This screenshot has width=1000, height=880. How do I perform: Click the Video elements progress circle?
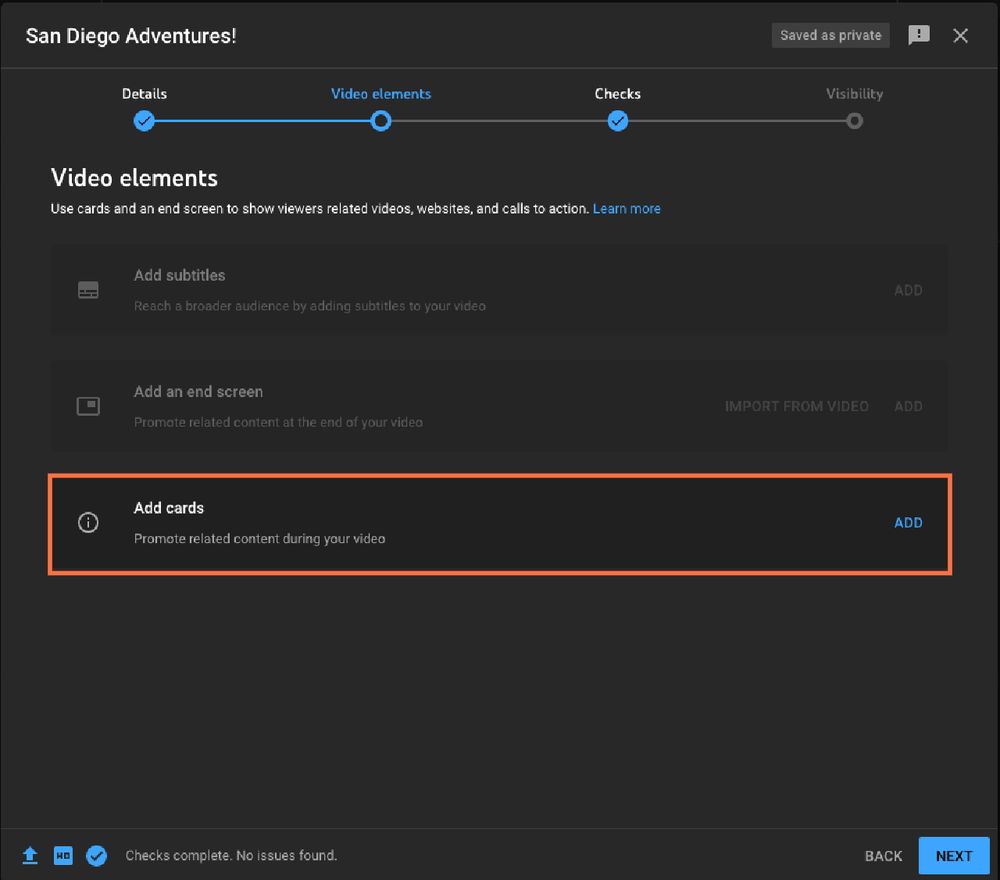pos(381,121)
